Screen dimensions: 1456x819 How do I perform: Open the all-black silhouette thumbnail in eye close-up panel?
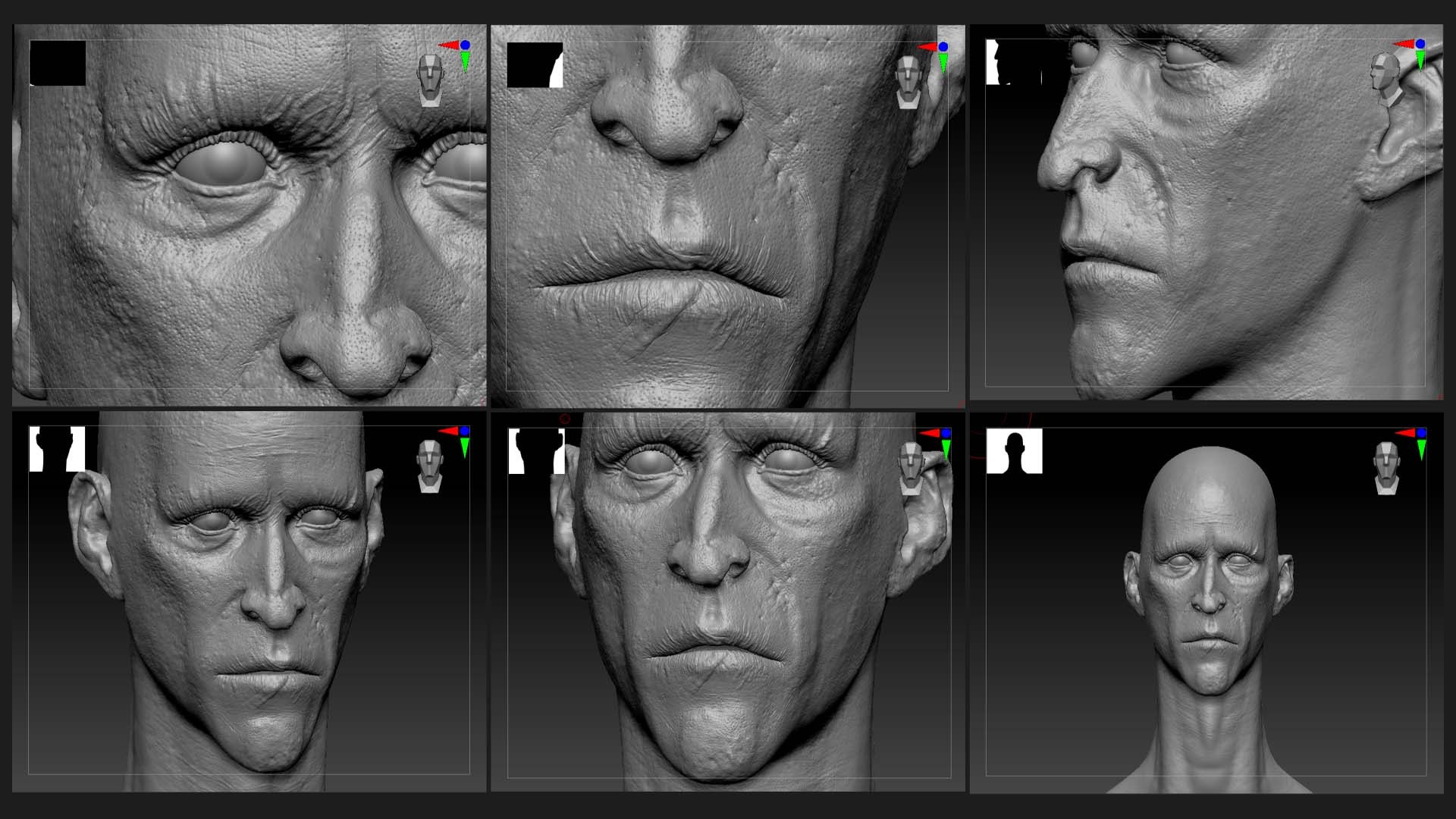pyautogui.click(x=58, y=63)
